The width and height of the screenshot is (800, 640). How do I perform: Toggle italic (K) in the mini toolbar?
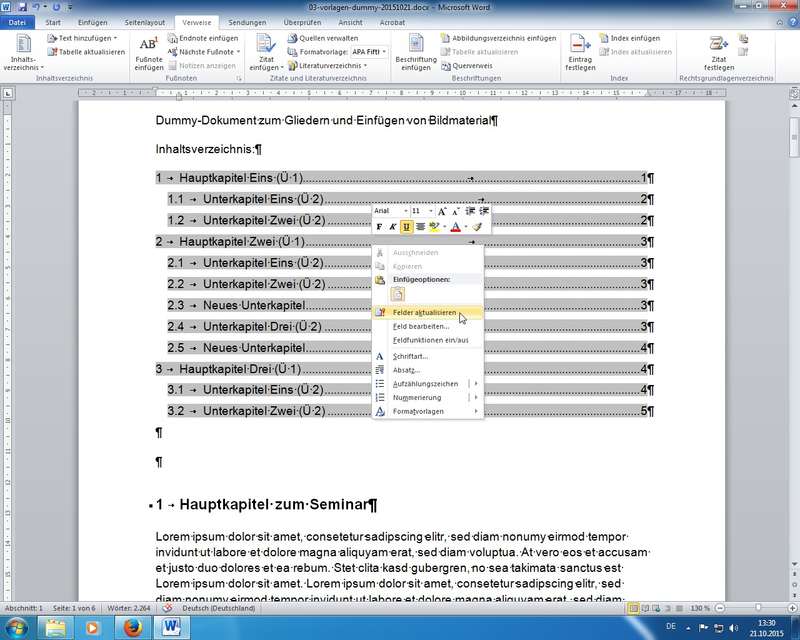[x=392, y=227]
